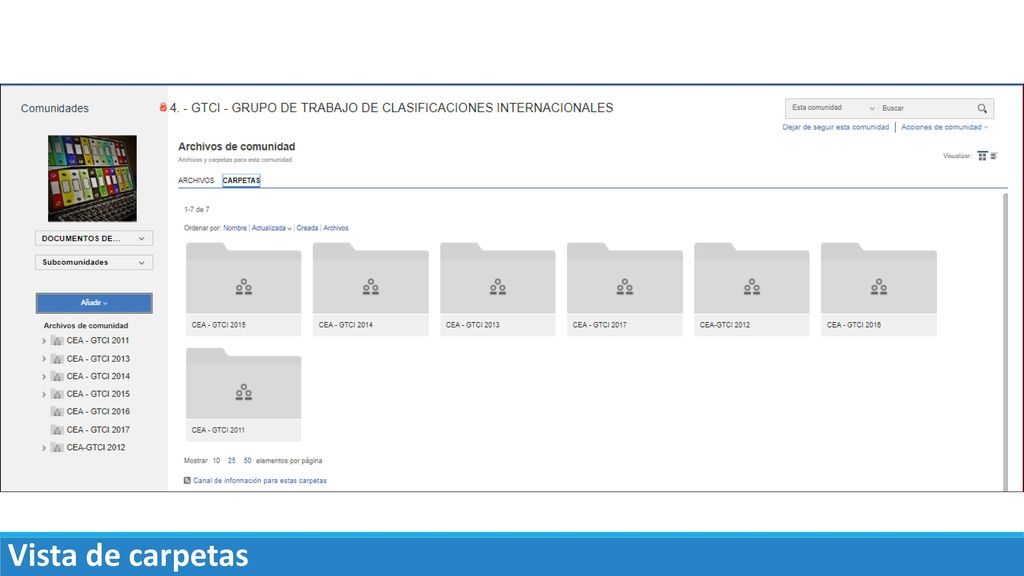Expand CEA - GTCI 2014 tree node
Image resolution: width=1024 pixels, height=576 pixels.
[x=44, y=377]
